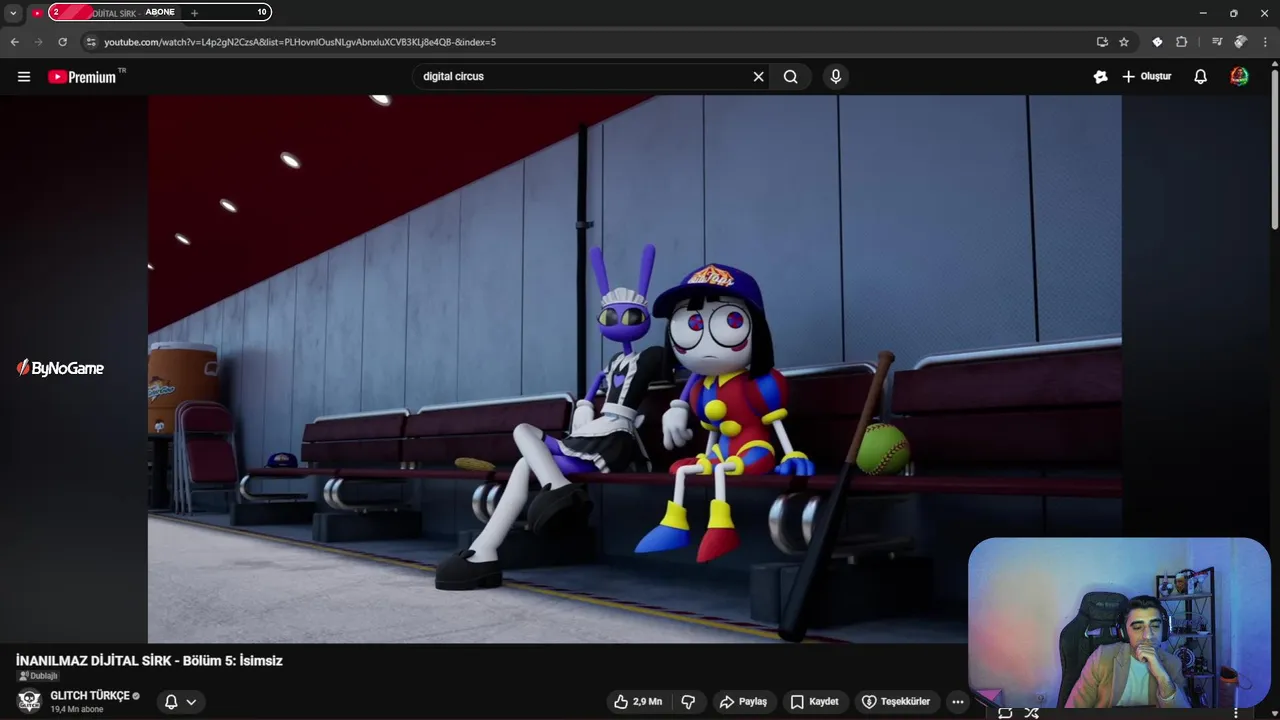This screenshot has width=1280, height=720.
Task: Click the video title İNANILMAZ DİJİTAL SİRK
Action: point(149,661)
